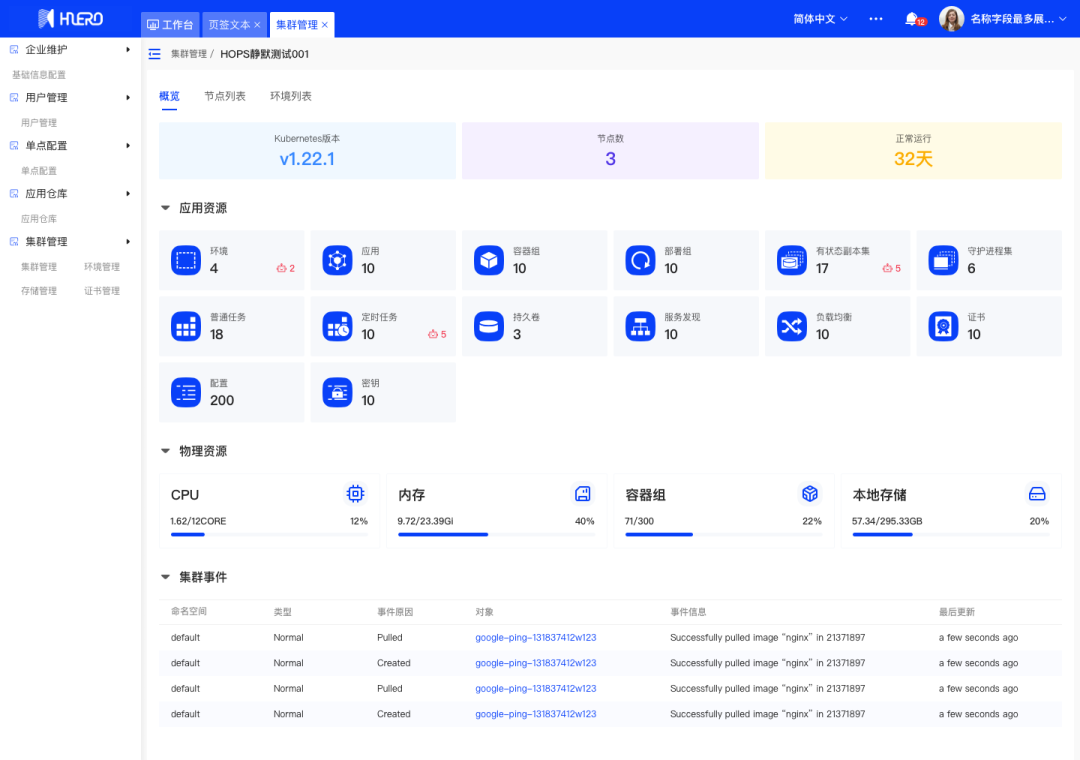
Task: Click the 内存 usage progress bar
Action: pyautogui.click(x=496, y=535)
